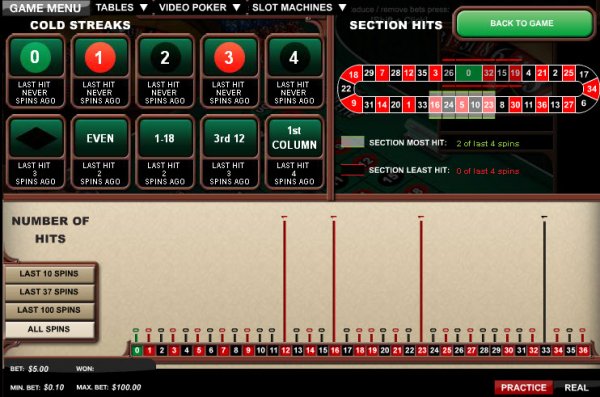The width and height of the screenshot is (600, 397).
Task: Expand the Tables dropdown menu
Action: pos(121,7)
